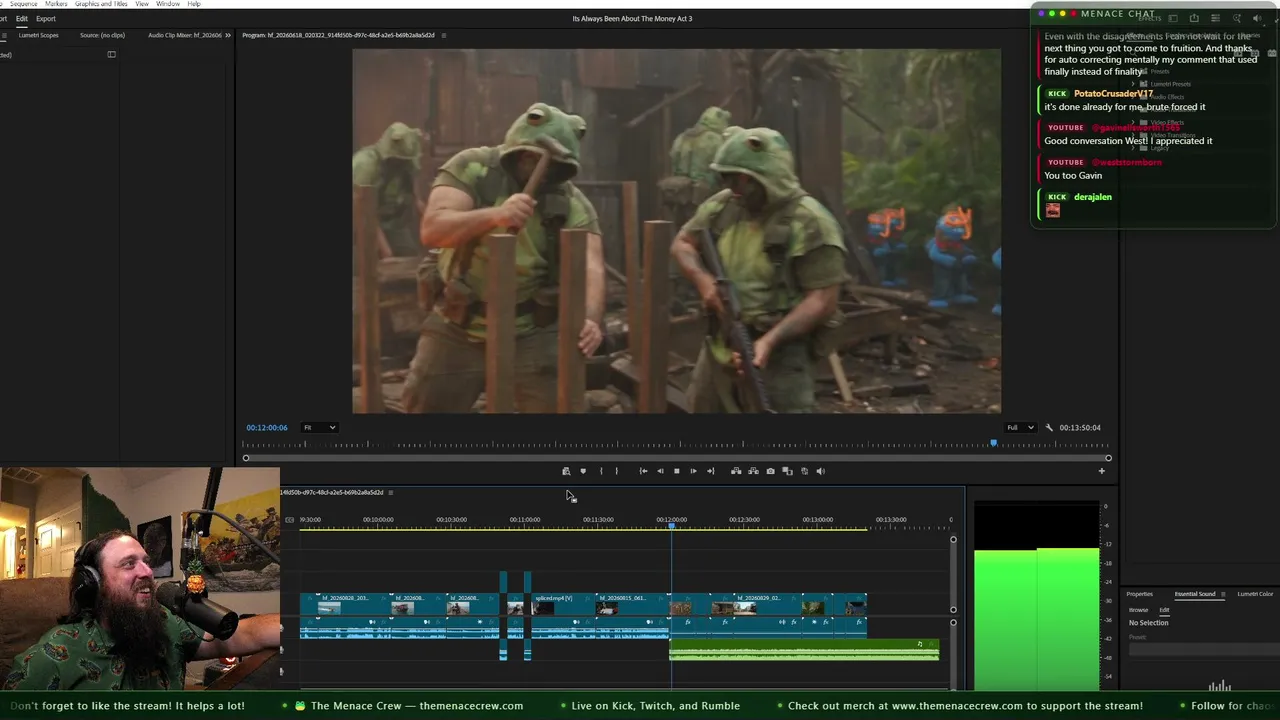This screenshot has height=720, width=1280.
Task: Open the Window menu
Action: click(168, 4)
